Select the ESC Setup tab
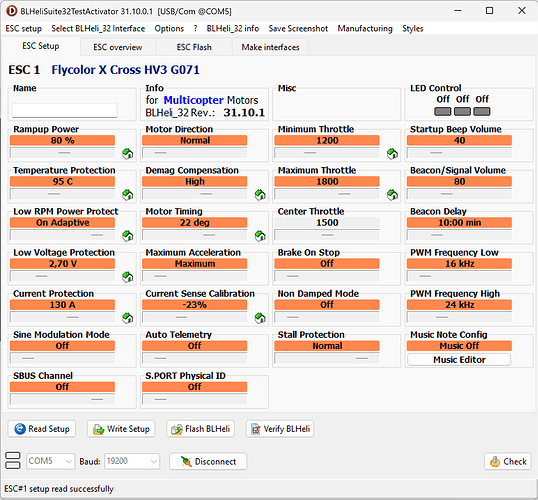This screenshot has width=538, height=500. click(x=41, y=46)
